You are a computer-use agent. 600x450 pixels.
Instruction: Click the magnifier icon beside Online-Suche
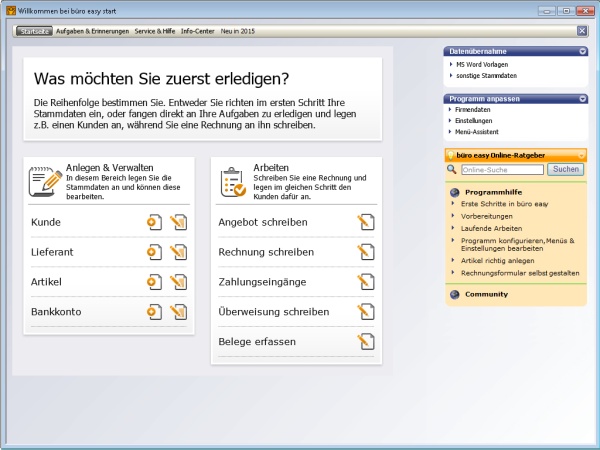(452, 169)
